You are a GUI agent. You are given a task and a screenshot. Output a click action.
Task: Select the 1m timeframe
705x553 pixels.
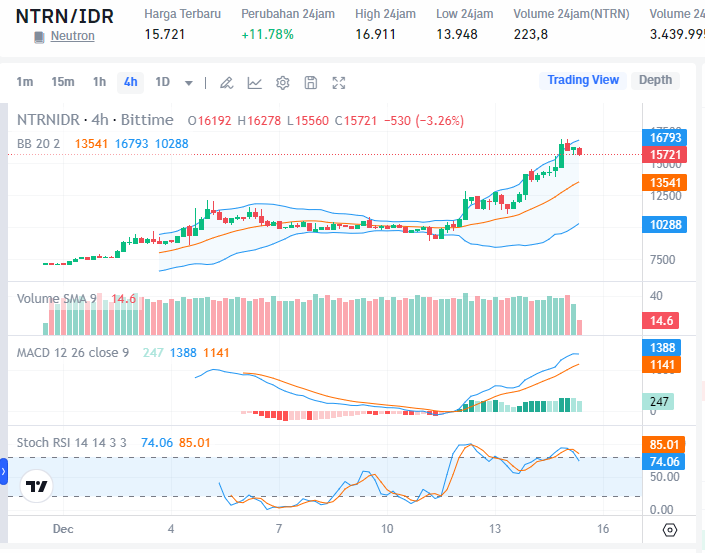pyautogui.click(x=25, y=82)
